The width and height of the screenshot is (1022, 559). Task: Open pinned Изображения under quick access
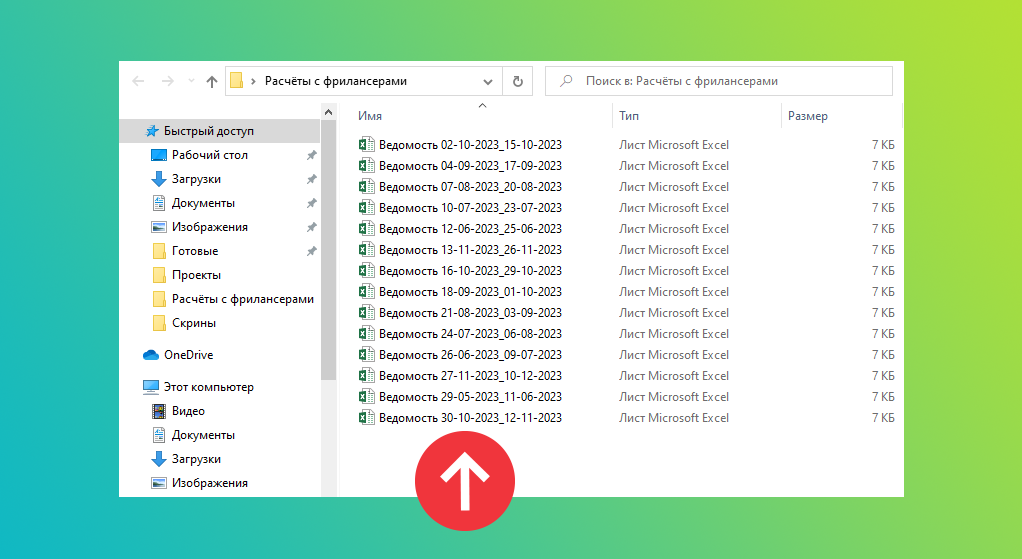click(210, 227)
